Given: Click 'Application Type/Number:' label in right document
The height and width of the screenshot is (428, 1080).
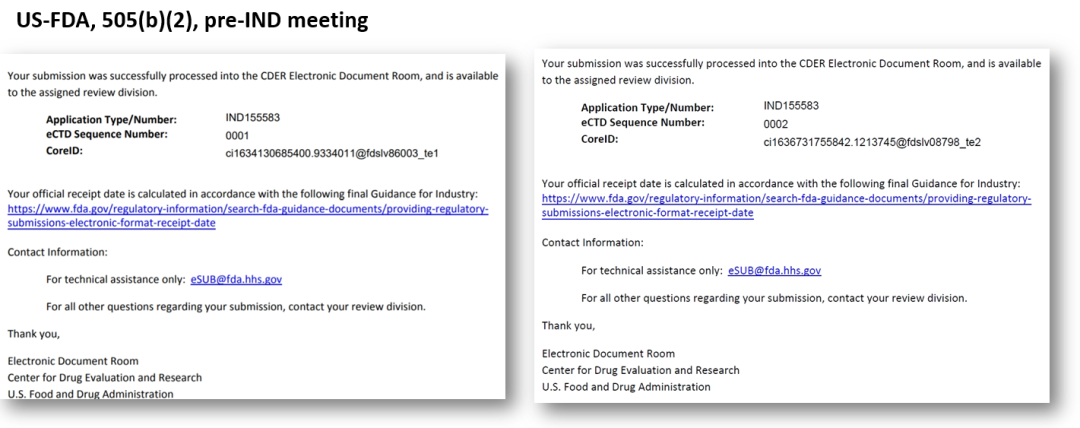Looking at the screenshot, I should (x=647, y=108).
